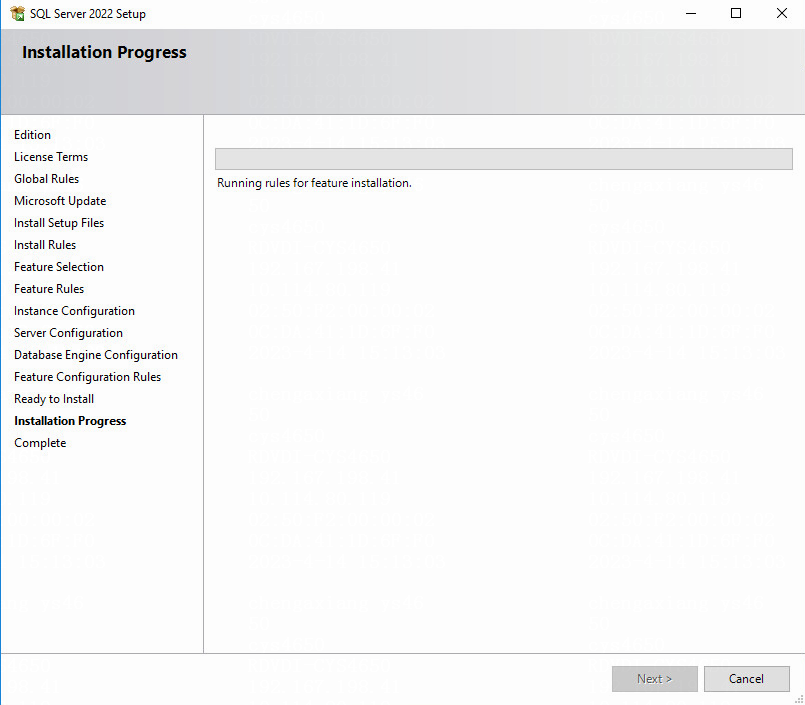The height and width of the screenshot is (705, 805).
Task: Select the bold Installation Progress sidebar step
Action: (70, 421)
